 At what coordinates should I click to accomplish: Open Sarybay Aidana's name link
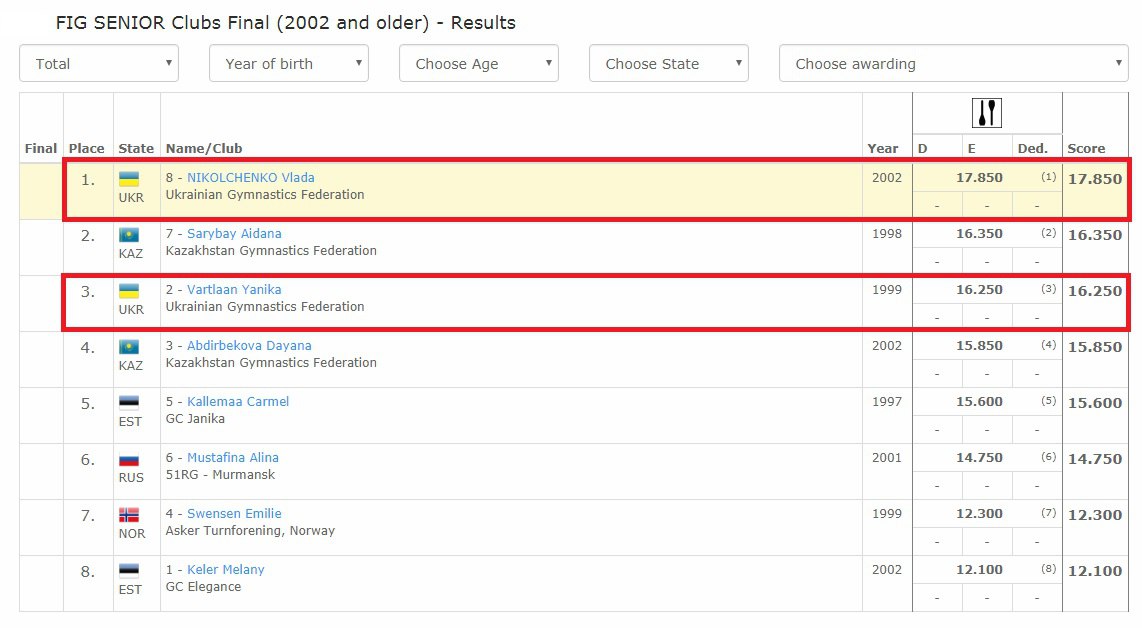(x=234, y=234)
